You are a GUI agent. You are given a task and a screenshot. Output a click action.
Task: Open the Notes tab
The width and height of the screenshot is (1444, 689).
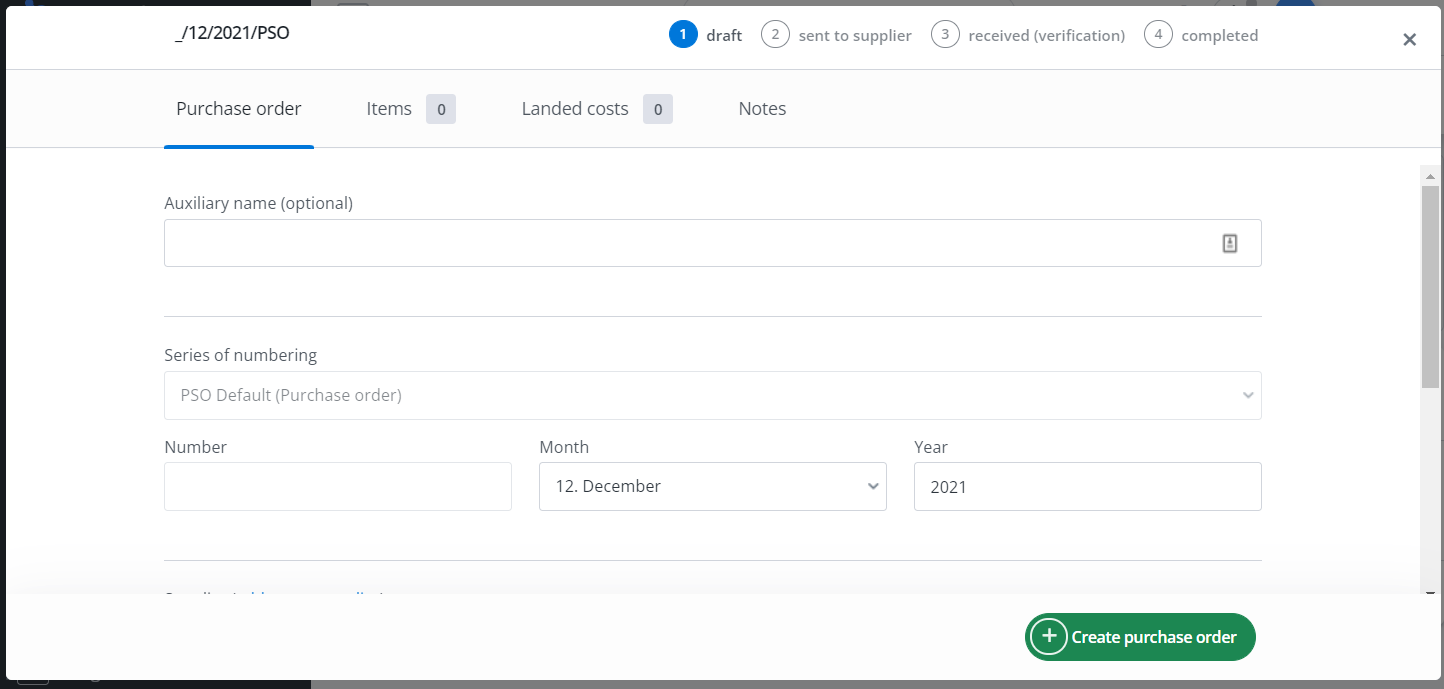(x=762, y=109)
